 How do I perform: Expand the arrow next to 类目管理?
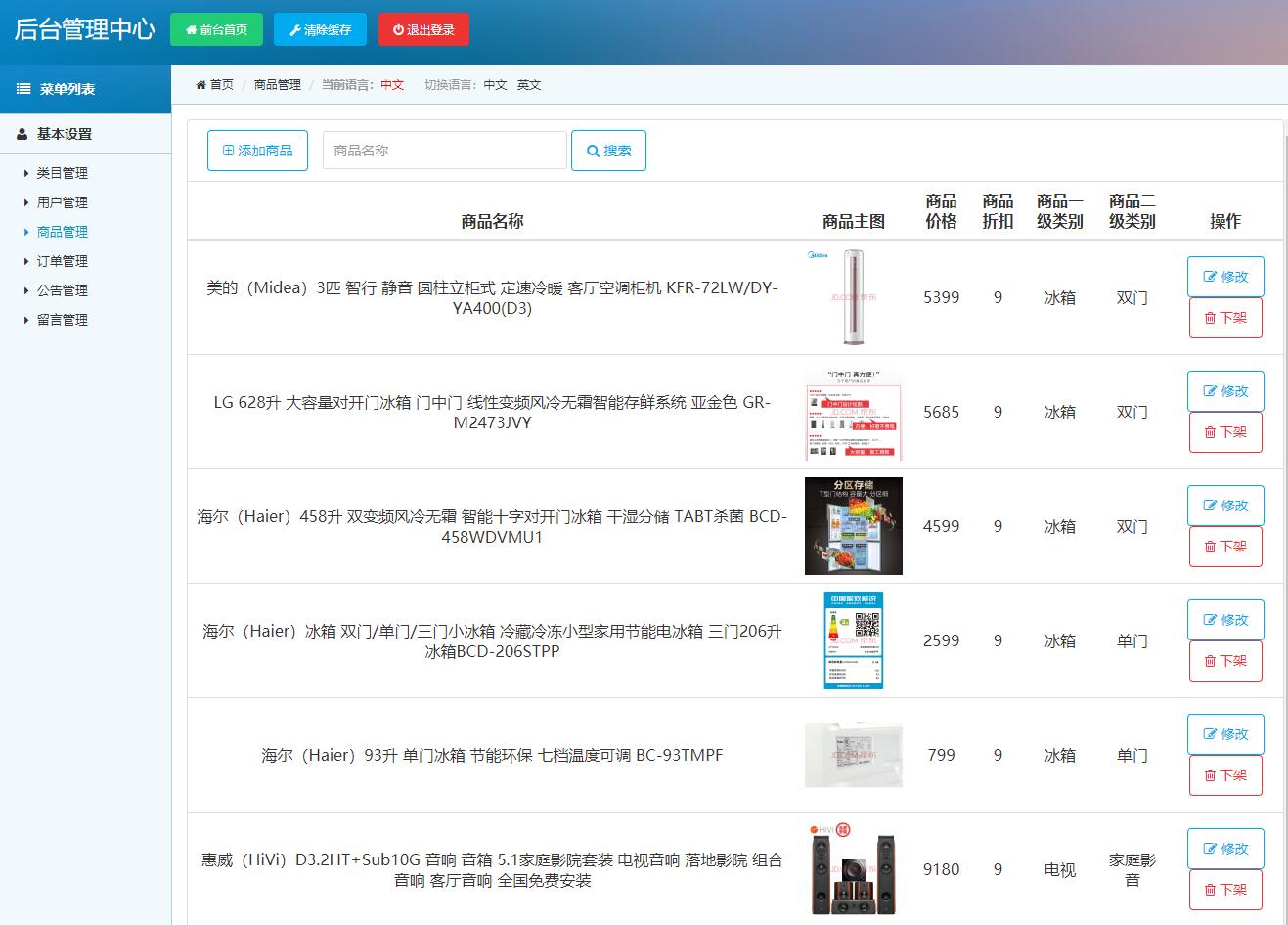coord(26,173)
